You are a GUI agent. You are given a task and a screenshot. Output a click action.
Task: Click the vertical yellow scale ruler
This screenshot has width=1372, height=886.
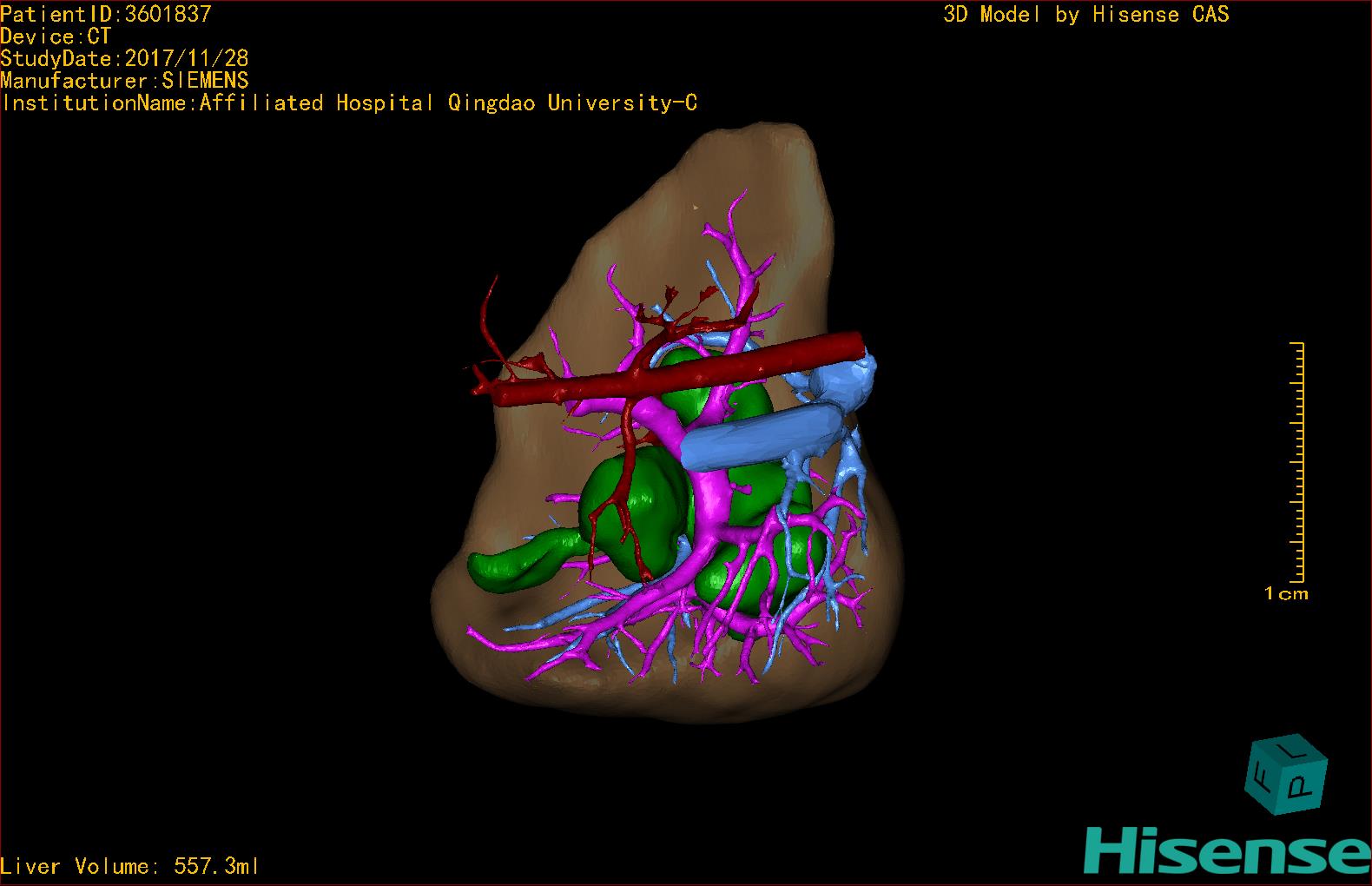pos(1297,462)
